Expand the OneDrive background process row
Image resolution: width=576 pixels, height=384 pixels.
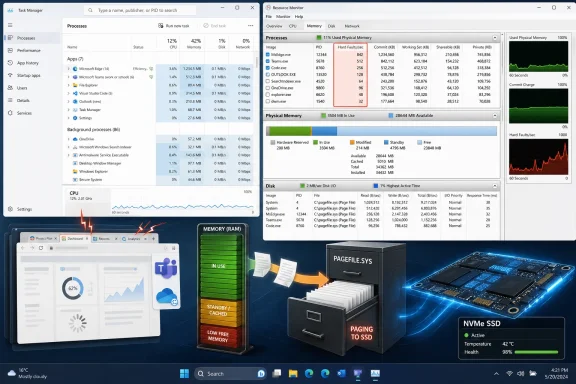(68, 139)
